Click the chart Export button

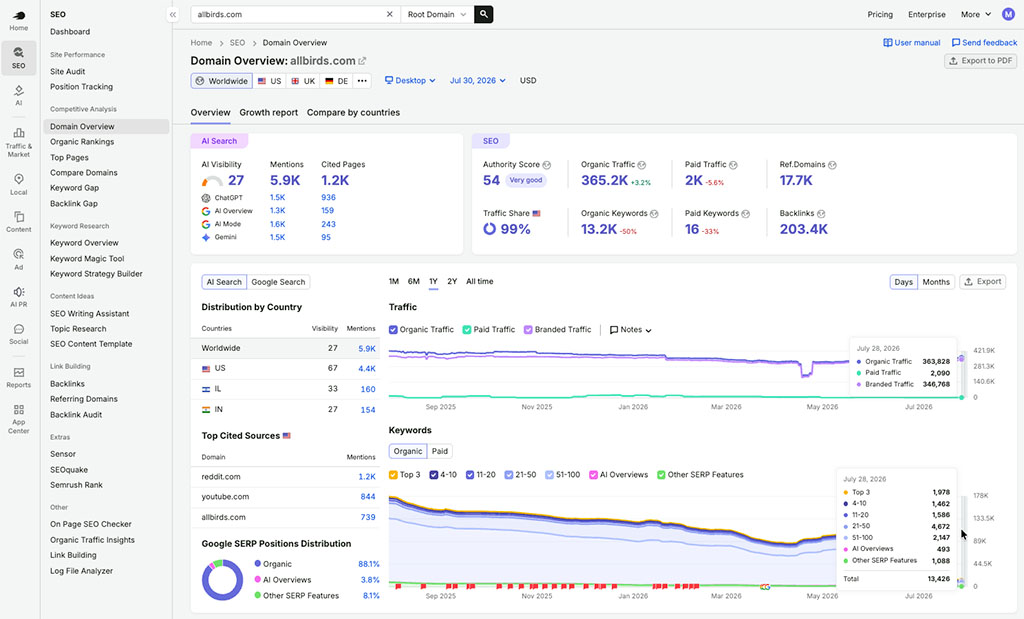[x=982, y=281]
